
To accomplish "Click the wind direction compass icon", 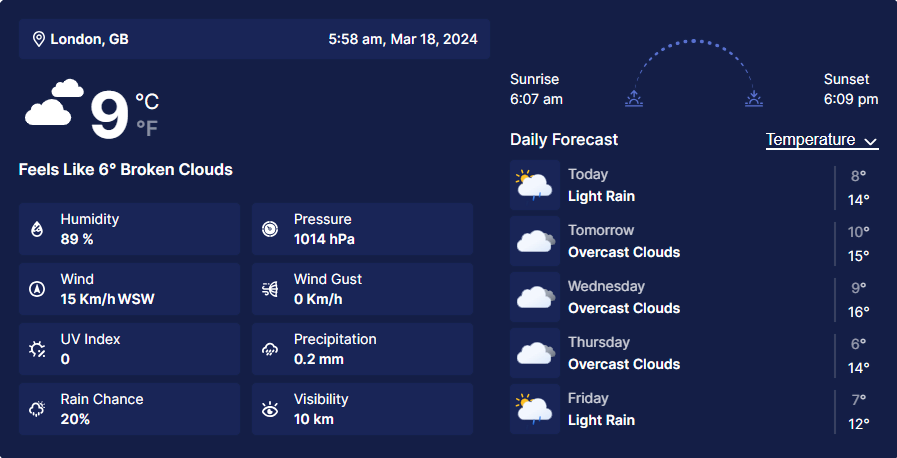I will coord(37,289).
